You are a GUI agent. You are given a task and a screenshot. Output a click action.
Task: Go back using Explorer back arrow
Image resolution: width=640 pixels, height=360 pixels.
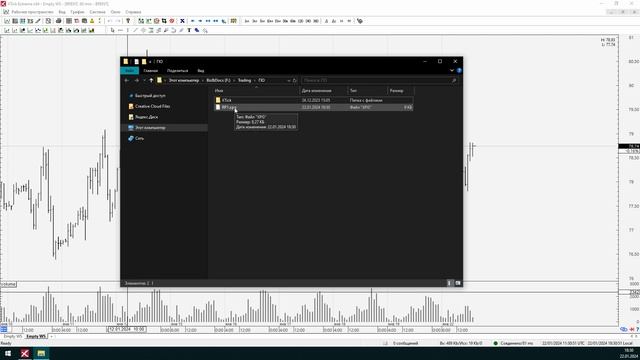pos(127,80)
